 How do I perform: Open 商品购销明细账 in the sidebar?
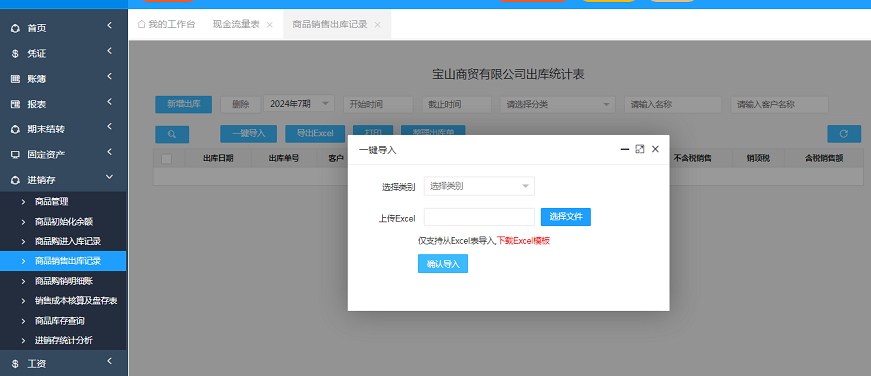(x=63, y=281)
